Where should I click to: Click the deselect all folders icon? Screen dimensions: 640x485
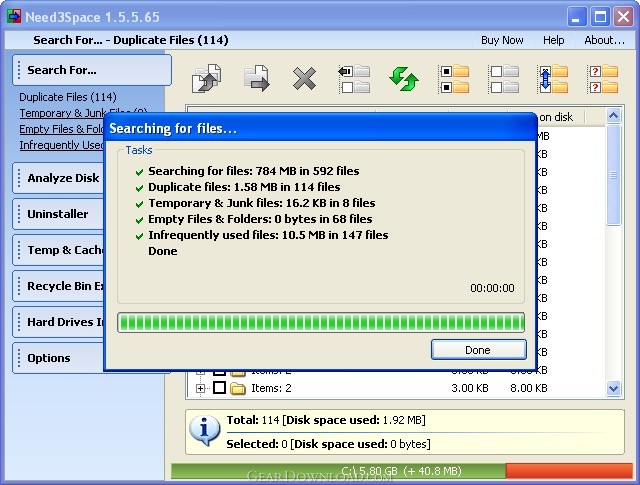click(504, 79)
